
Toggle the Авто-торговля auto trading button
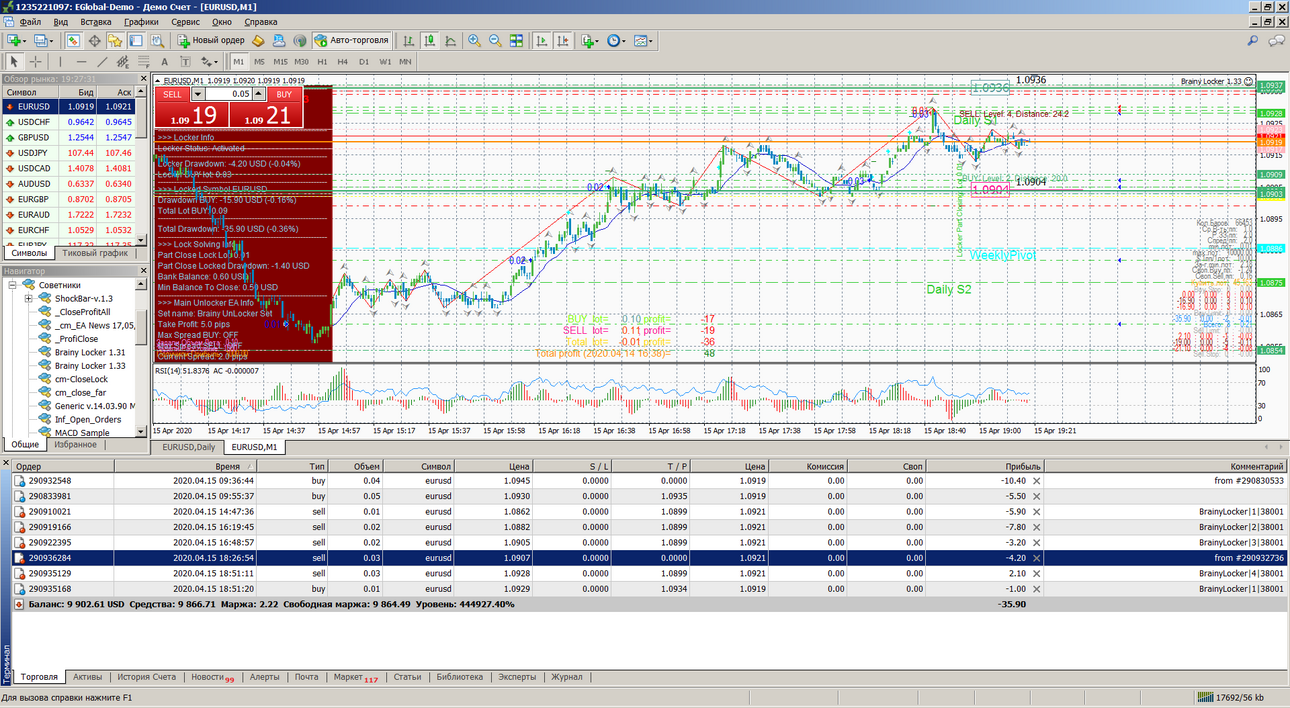(x=350, y=41)
